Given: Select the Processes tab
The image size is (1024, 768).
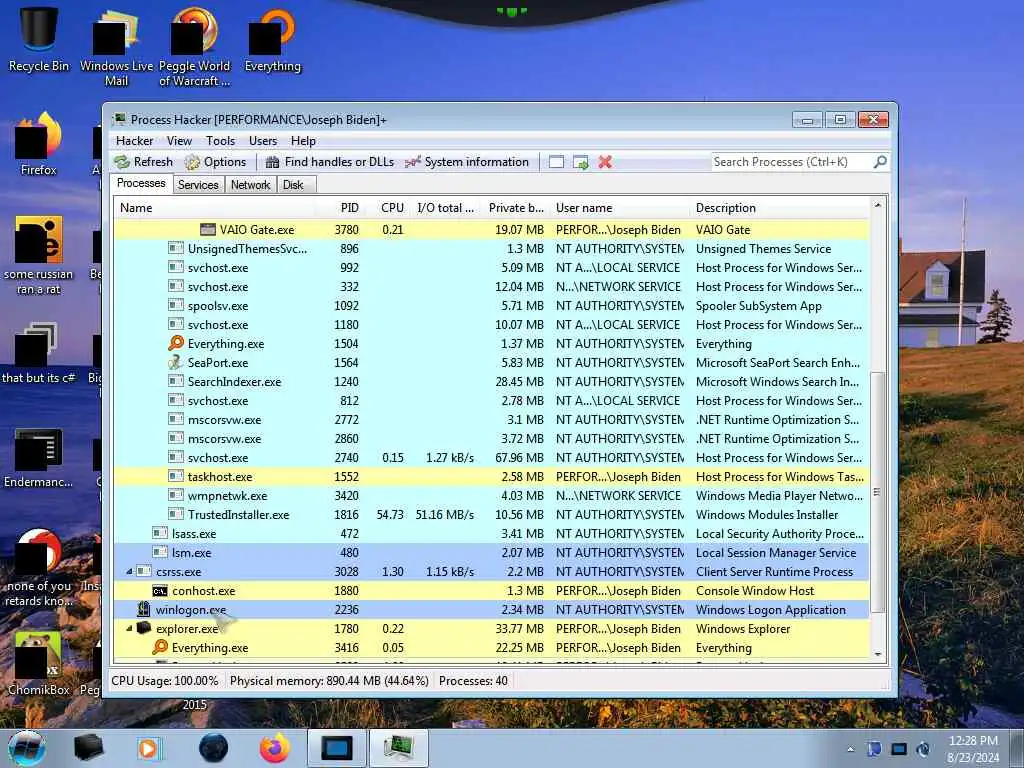Looking at the screenshot, I should point(141,184).
